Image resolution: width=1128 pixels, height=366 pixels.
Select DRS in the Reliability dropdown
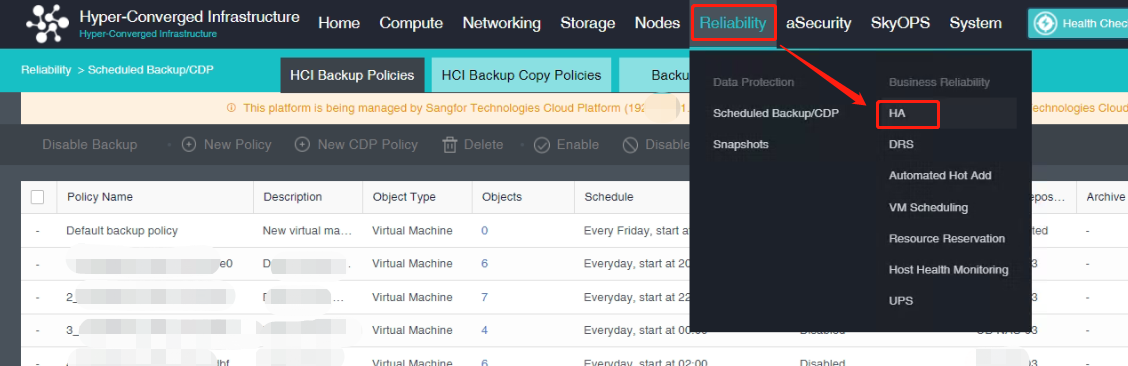901,145
